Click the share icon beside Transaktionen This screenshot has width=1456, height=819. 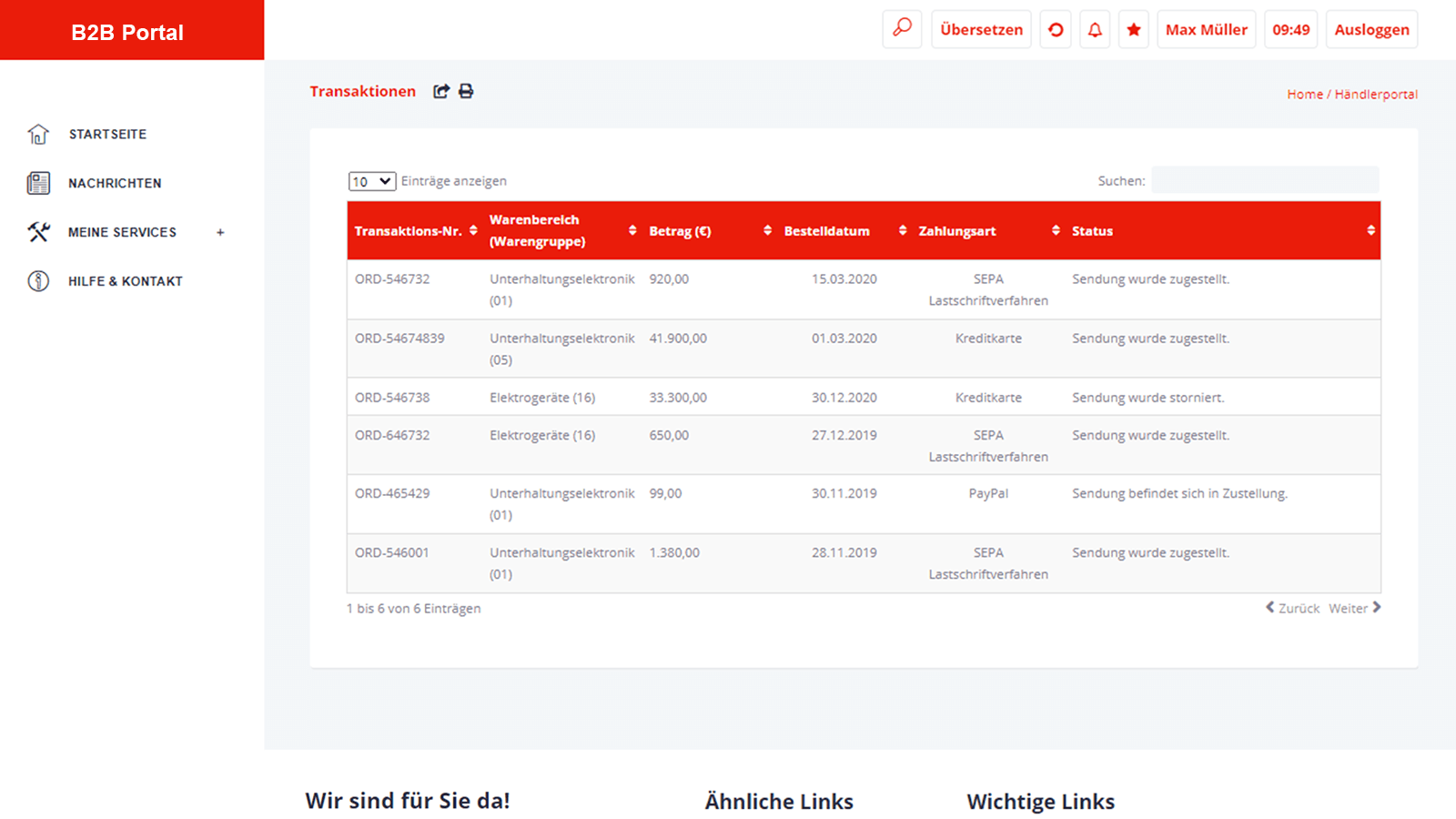pyautogui.click(x=441, y=91)
